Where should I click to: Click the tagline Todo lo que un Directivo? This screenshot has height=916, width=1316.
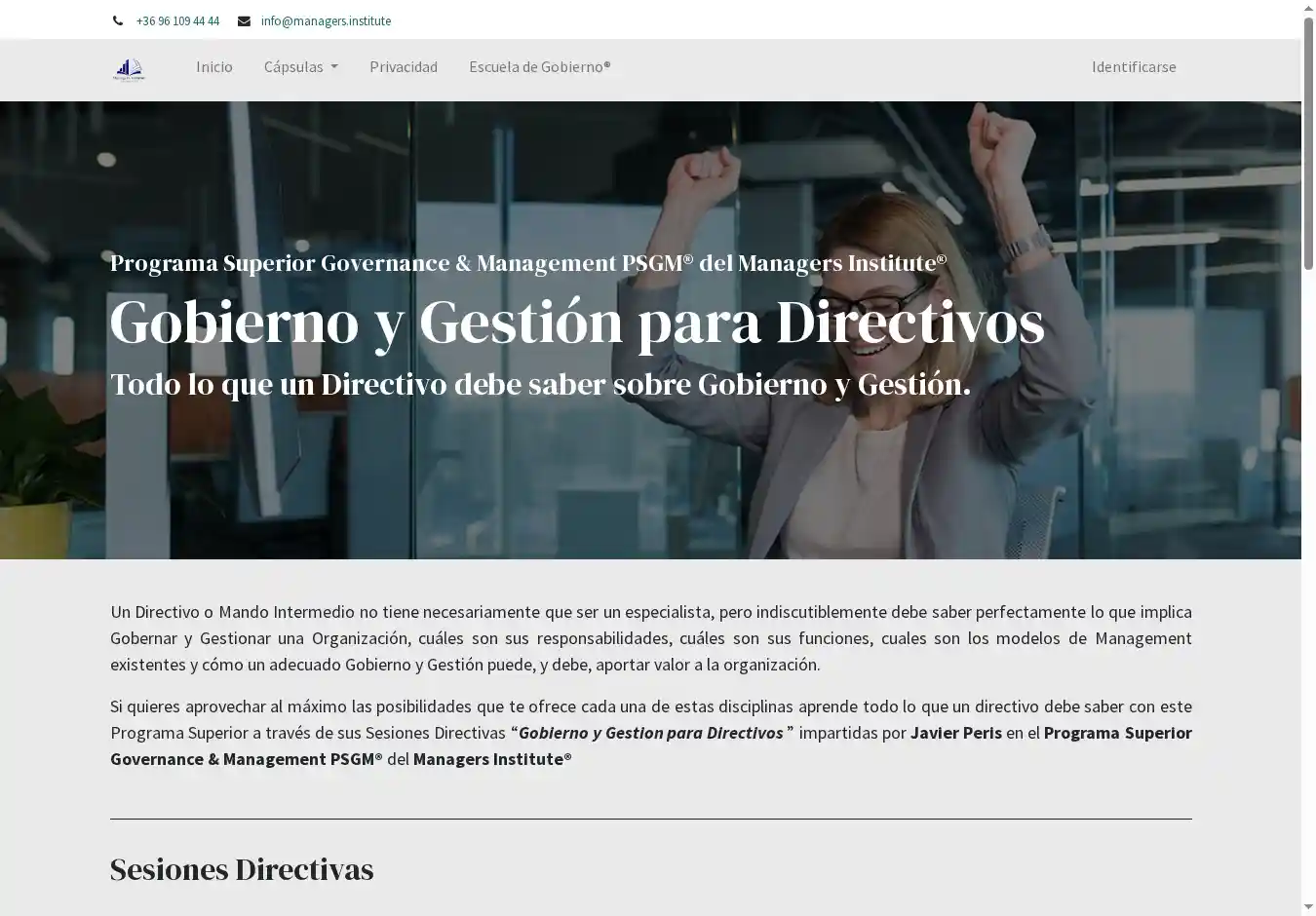pos(540,385)
